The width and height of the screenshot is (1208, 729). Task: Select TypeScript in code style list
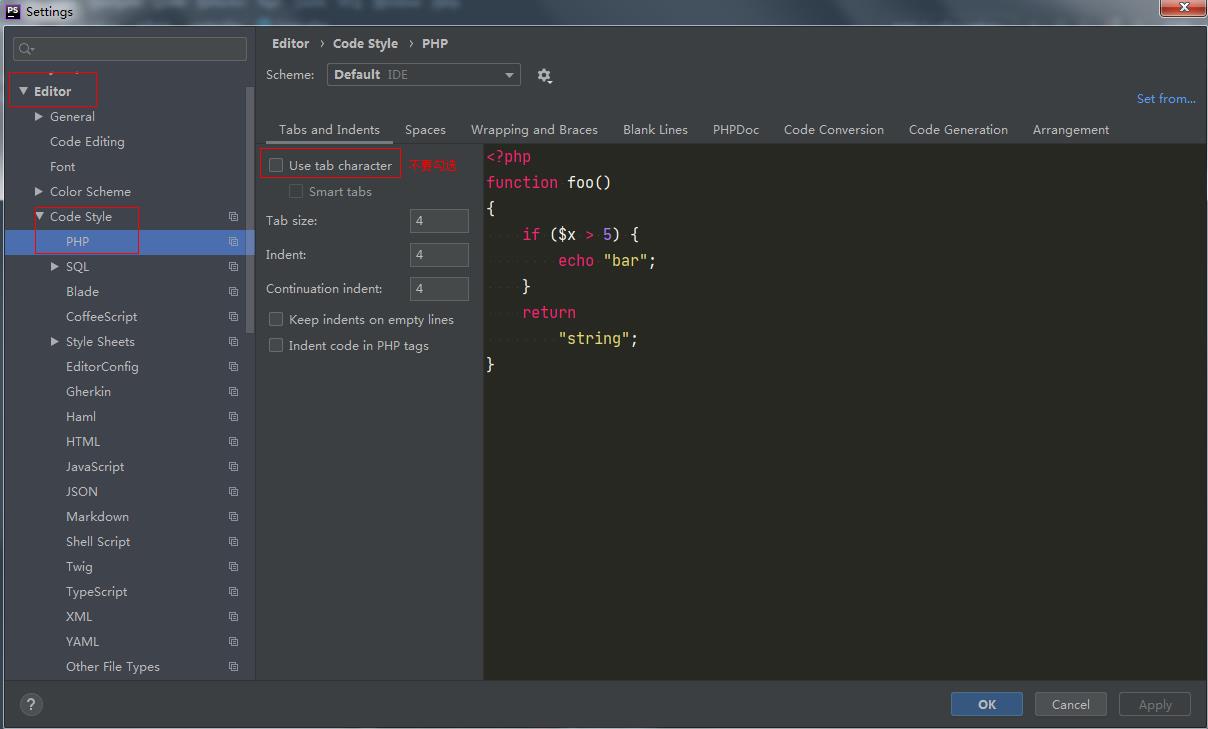[96, 592]
